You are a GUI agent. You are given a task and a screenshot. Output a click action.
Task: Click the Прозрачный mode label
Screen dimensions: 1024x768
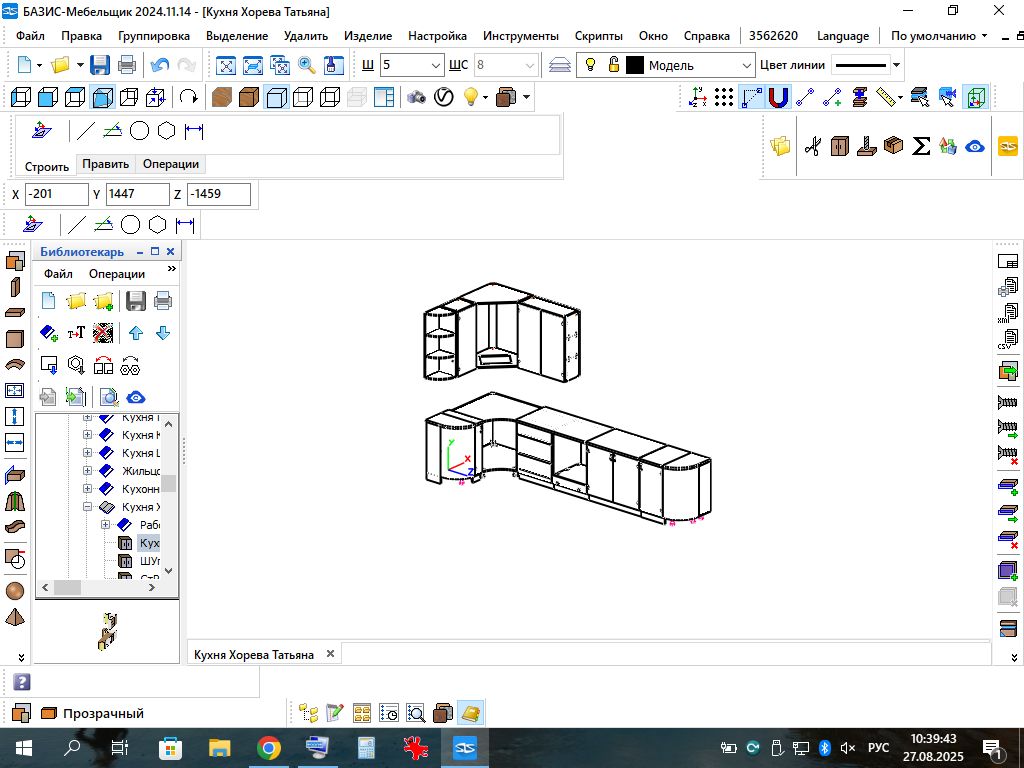pos(103,713)
